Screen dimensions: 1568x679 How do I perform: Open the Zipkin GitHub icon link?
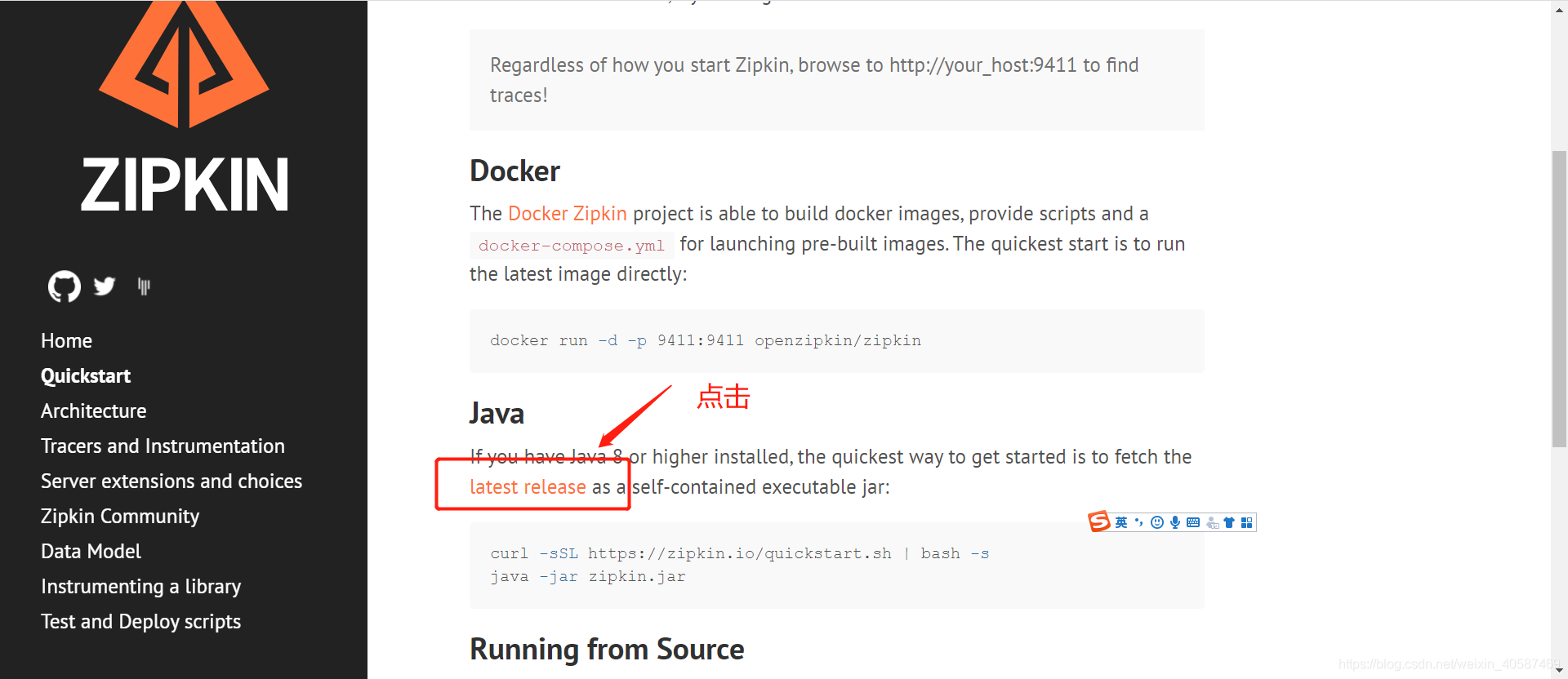(x=64, y=286)
